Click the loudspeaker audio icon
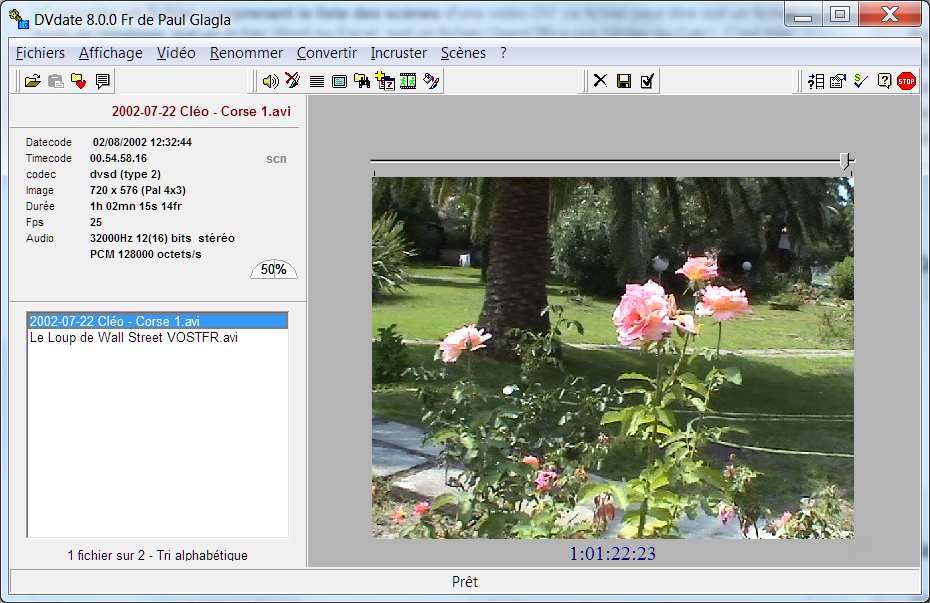This screenshot has height=603, width=930. tap(270, 81)
